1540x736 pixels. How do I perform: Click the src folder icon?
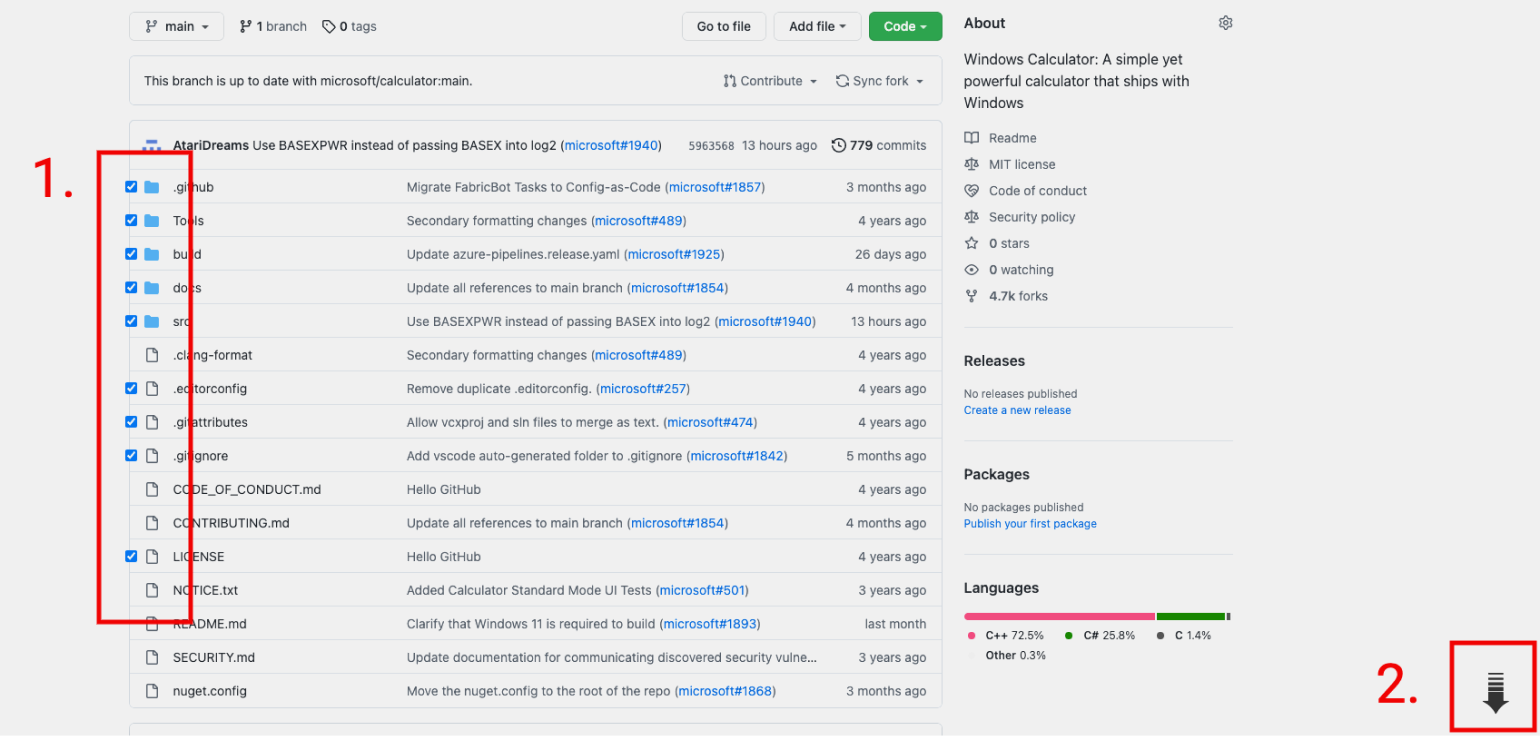[x=152, y=321]
